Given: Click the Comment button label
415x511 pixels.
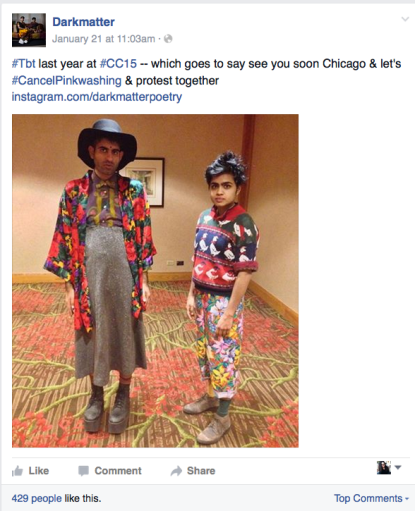Looking at the screenshot, I should 118,471.
